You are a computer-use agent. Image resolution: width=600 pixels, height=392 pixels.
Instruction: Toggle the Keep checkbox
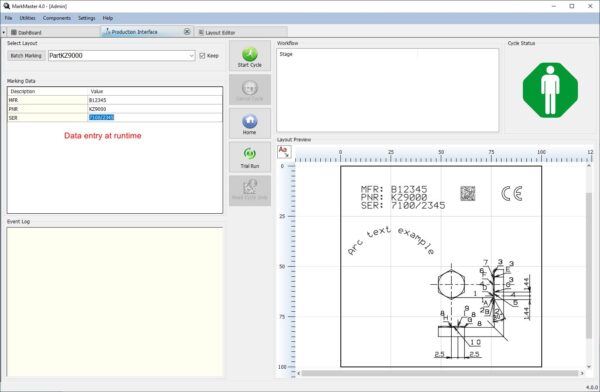tap(202, 56)
